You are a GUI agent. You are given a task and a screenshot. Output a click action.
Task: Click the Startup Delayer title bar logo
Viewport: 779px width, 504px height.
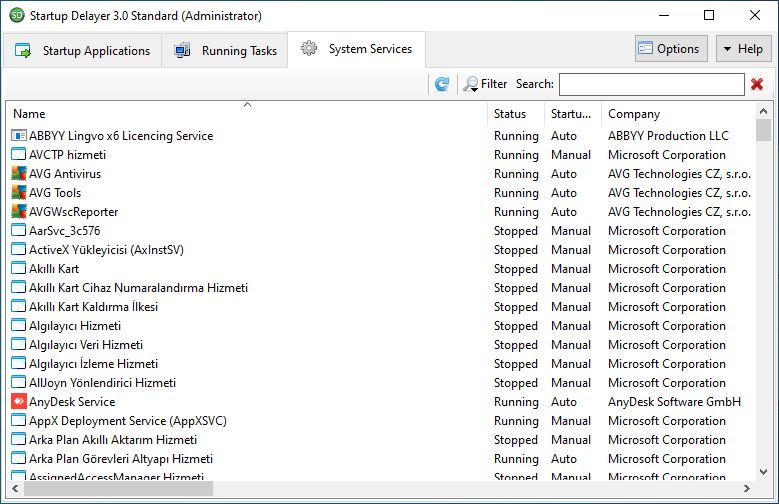click(16, 15)
